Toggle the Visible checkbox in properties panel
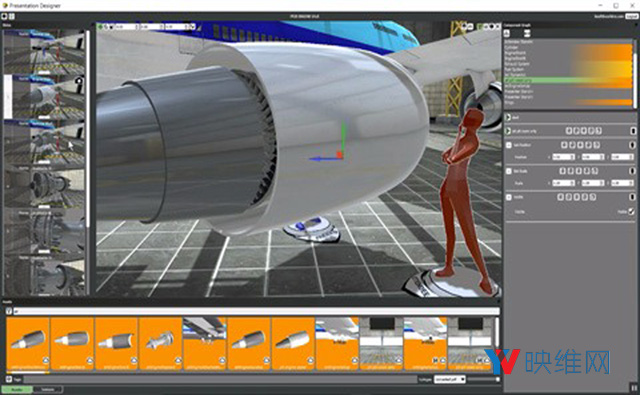This screenshot has width=640, height=395. (631, 211)
